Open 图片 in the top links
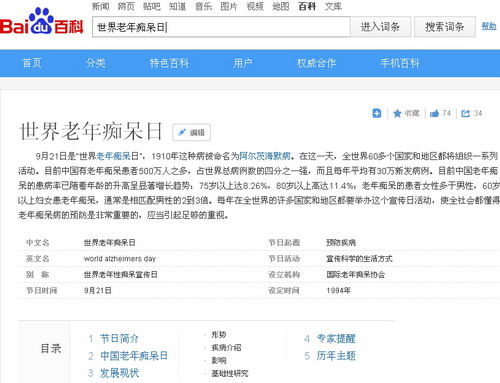This screenshot has height=383, width=500. click(x=229, y=6)
